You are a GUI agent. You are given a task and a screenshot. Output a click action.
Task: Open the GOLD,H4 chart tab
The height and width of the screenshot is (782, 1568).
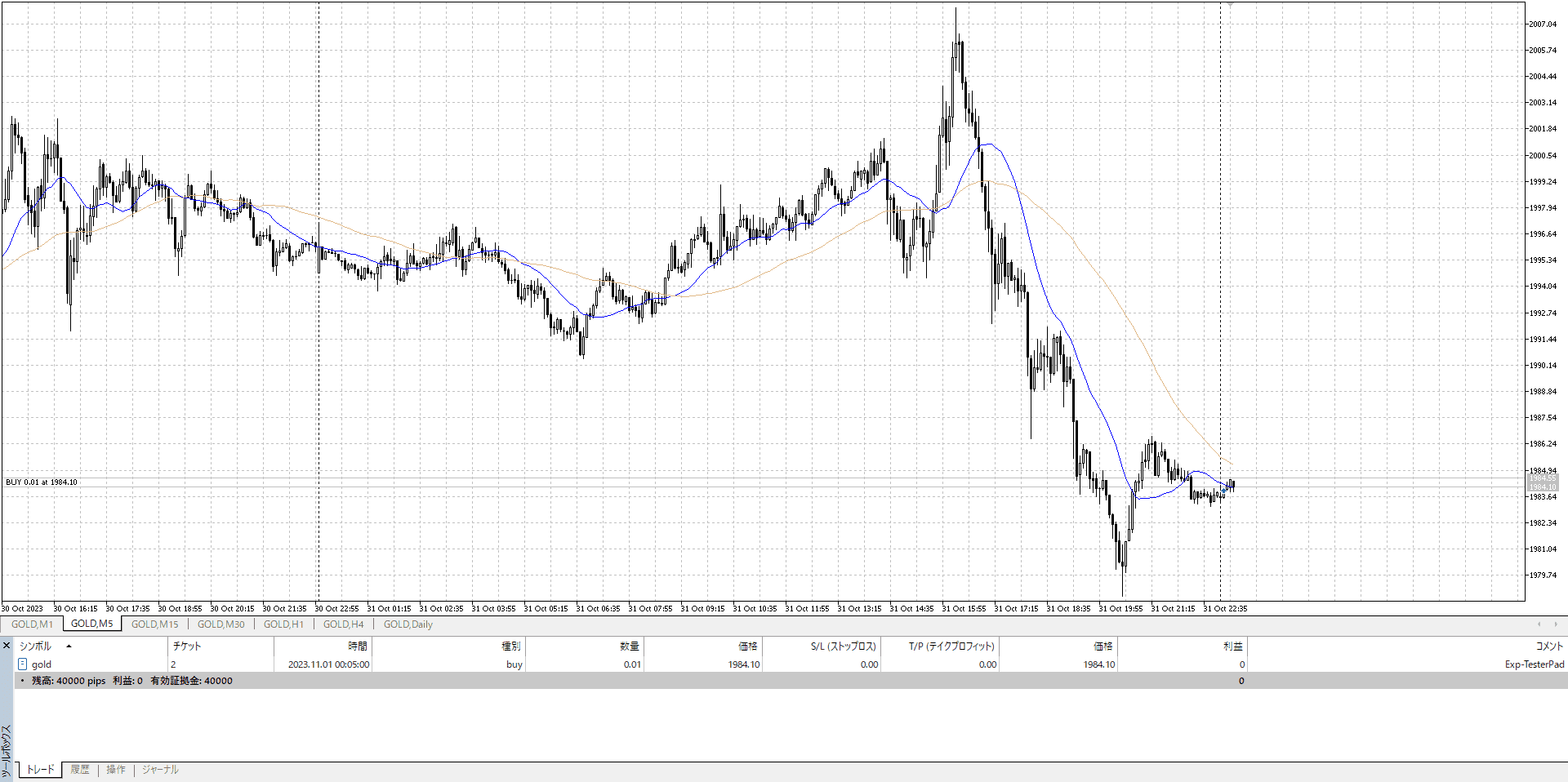click(343, 624)
